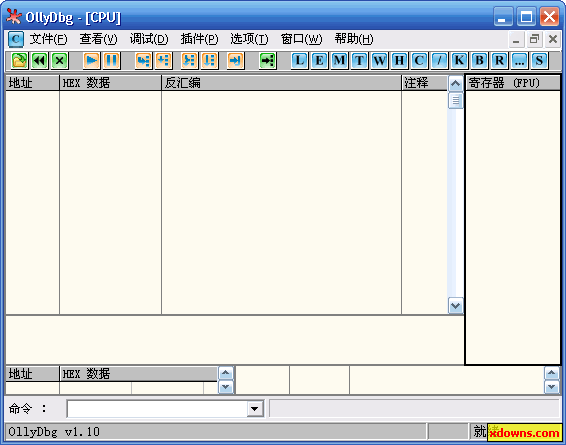Open the 文件(F) menu
This screenshot has width=566, height=445.
pos(48,39)
